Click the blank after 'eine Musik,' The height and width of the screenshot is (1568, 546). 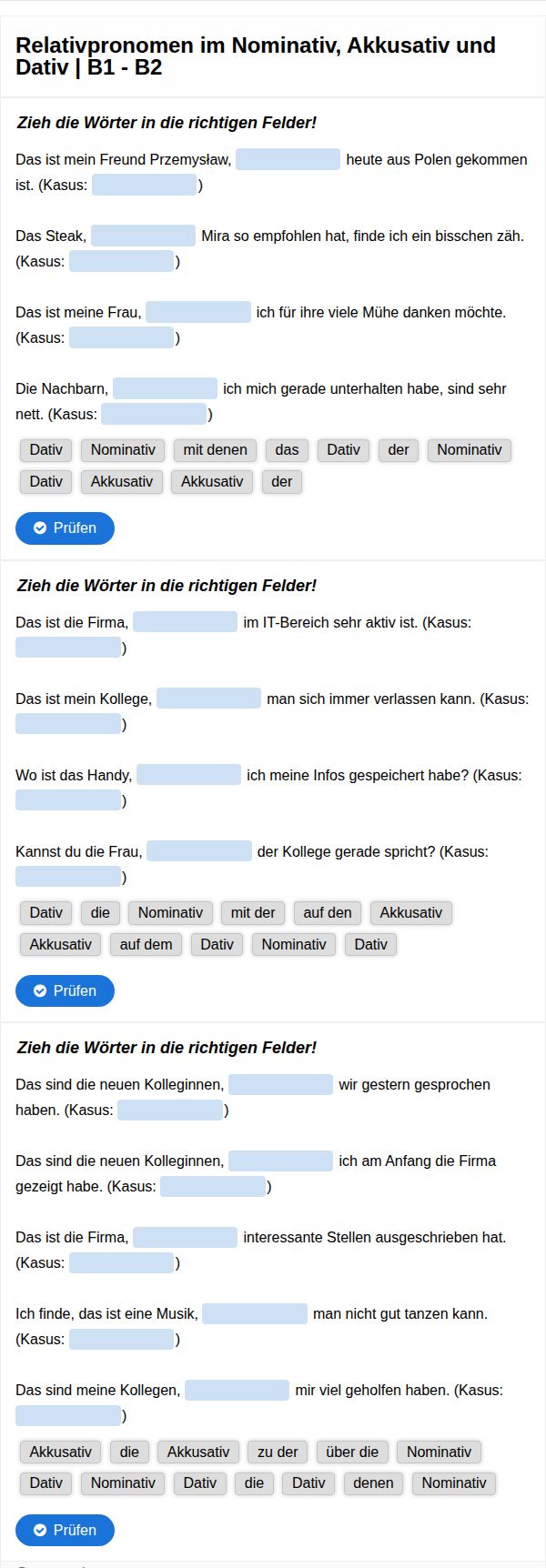click(255, 1313)
